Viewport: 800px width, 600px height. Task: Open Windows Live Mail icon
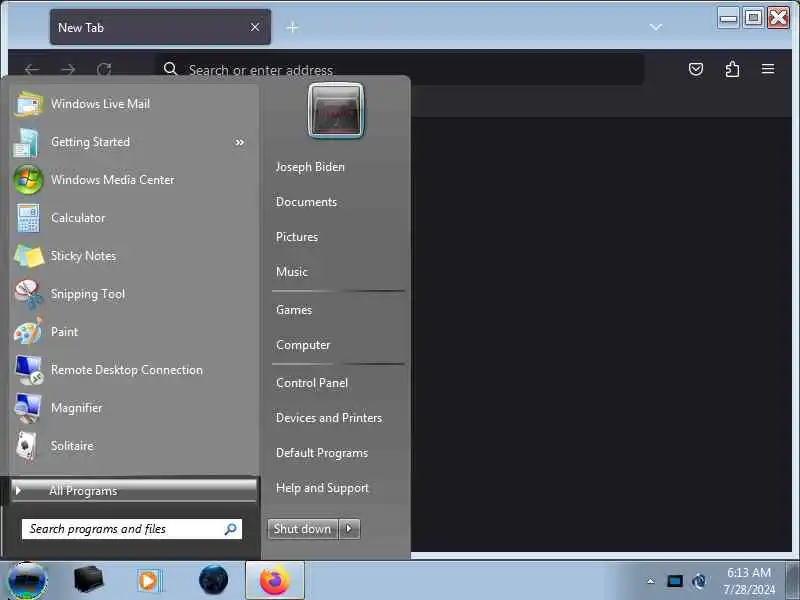click(29, 104)
